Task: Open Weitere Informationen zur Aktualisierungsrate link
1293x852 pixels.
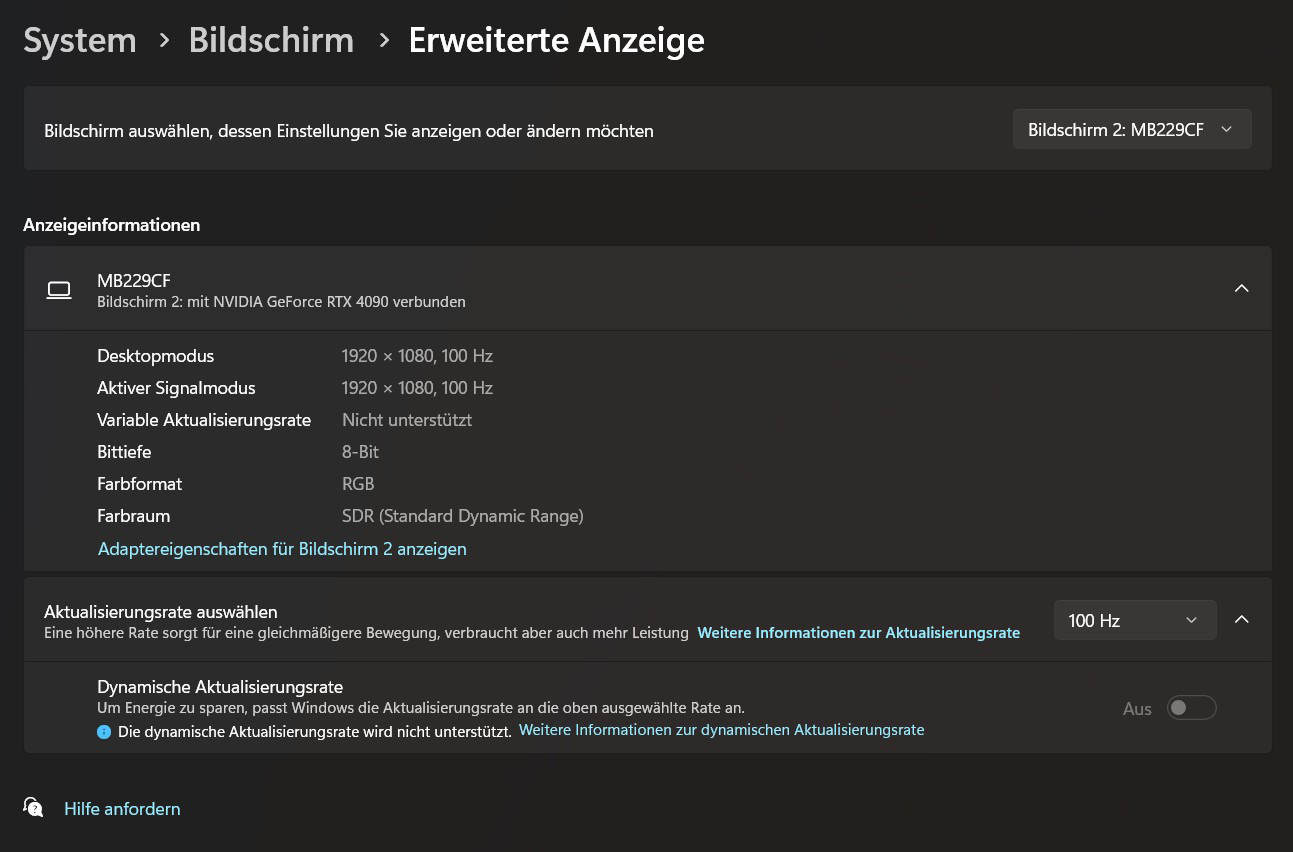Action: click(858, 633)
